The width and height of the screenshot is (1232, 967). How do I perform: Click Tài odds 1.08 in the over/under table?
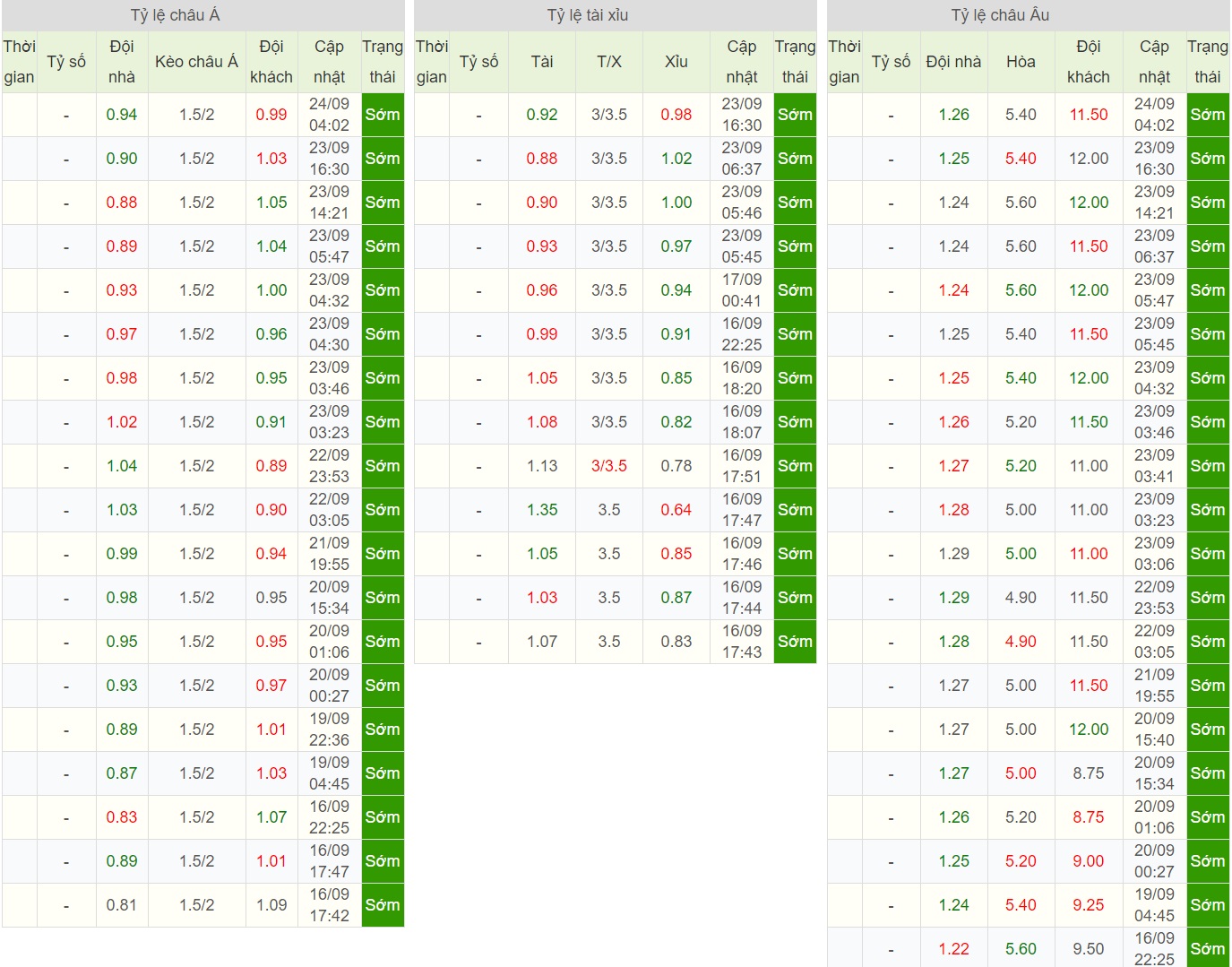tap(542, 422)
